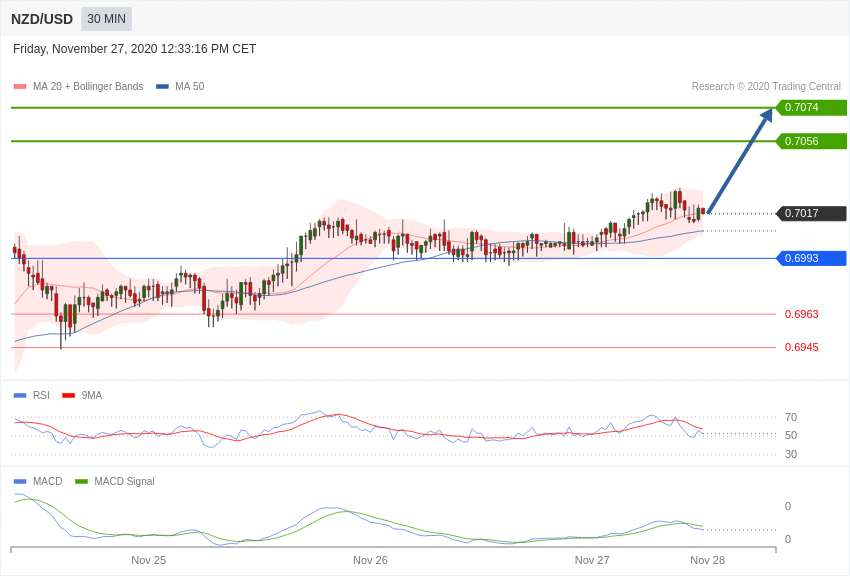Click the 30 MIN timeframe badge

(x=106, y=19)
